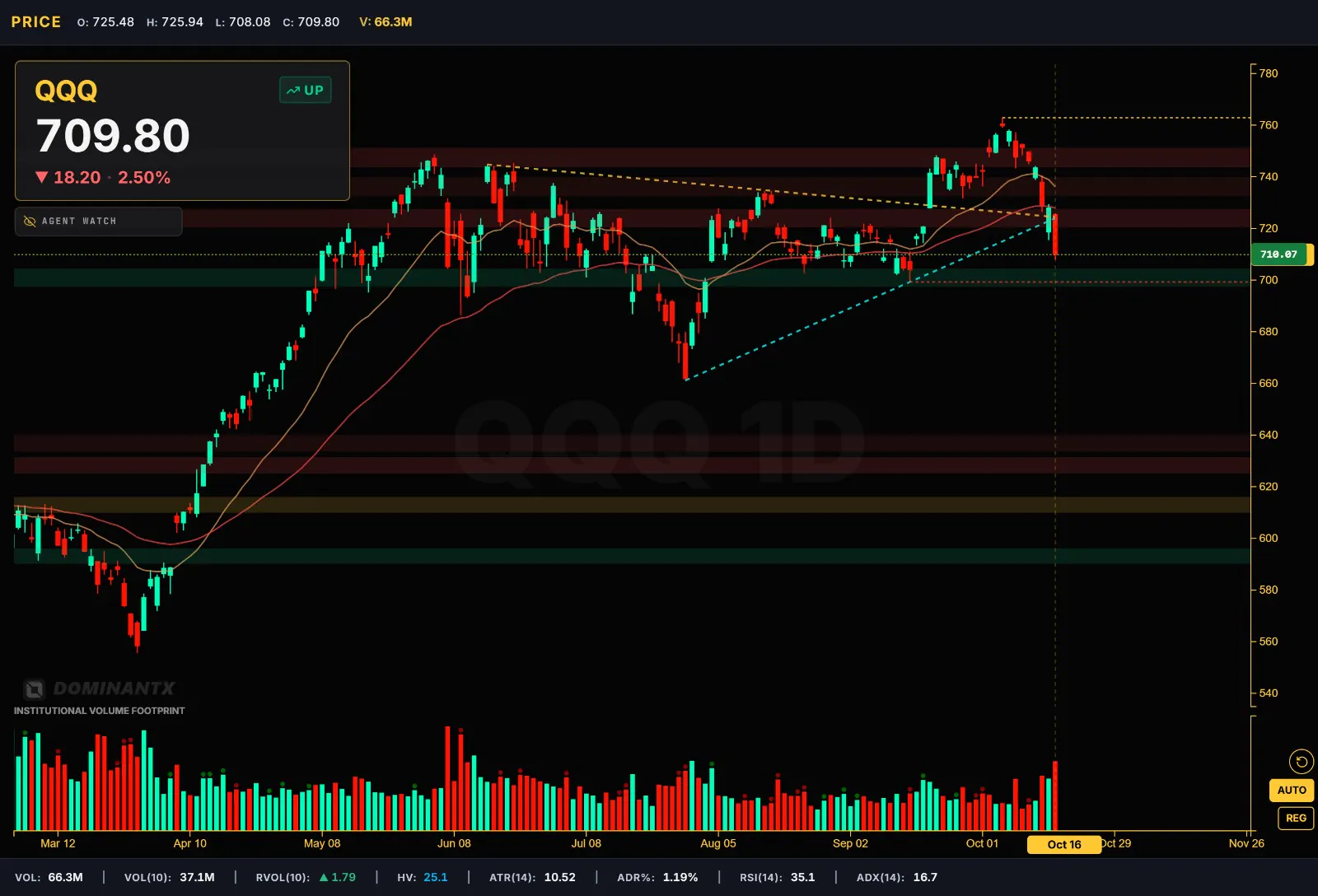1318x896 pixels.
Task: Click the Nov 26 date label
Action: pyautogui.click(x=1246, y=843)
